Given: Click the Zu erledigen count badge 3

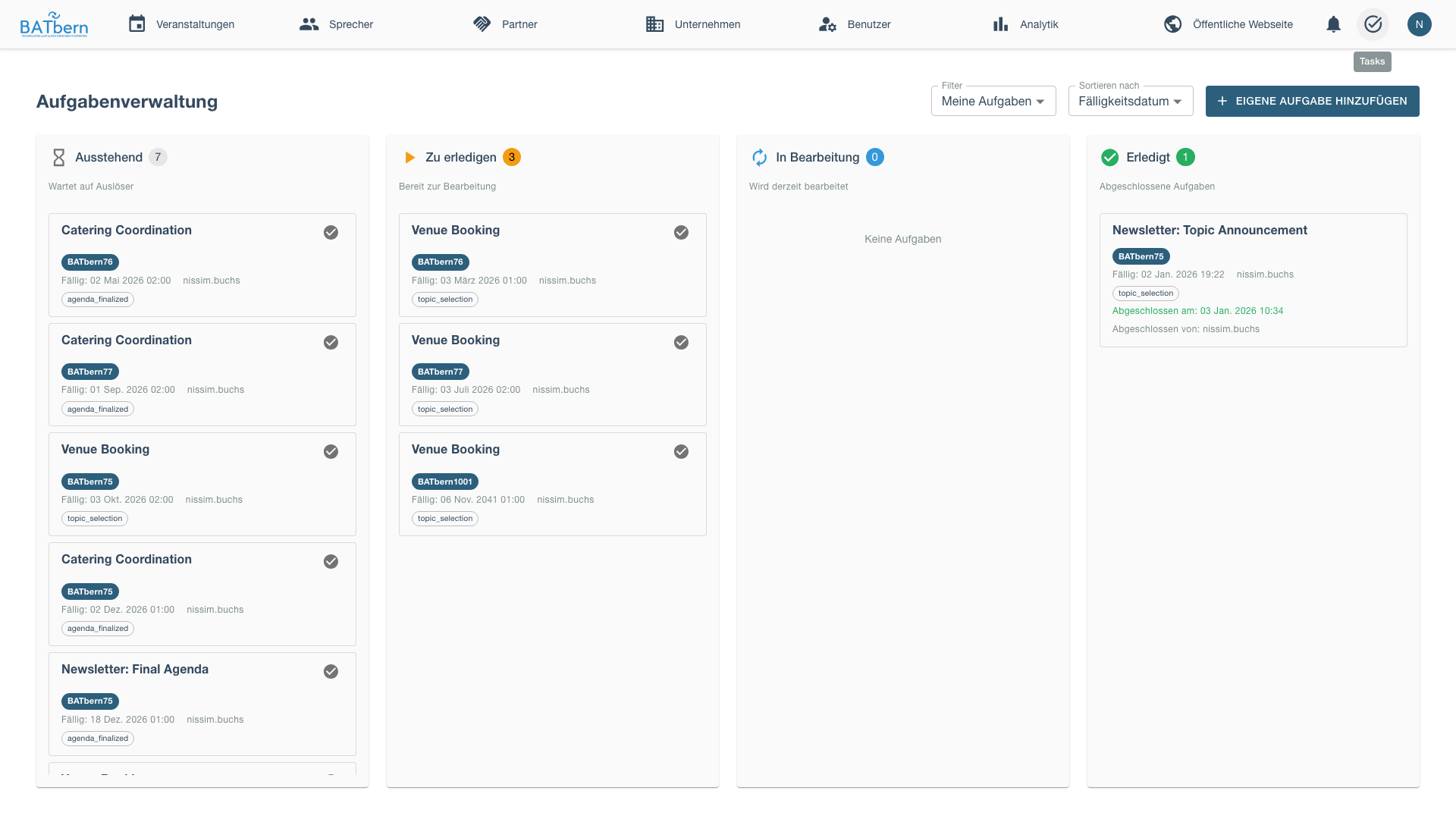Looking at the screenshot, I should coord(512,157).
